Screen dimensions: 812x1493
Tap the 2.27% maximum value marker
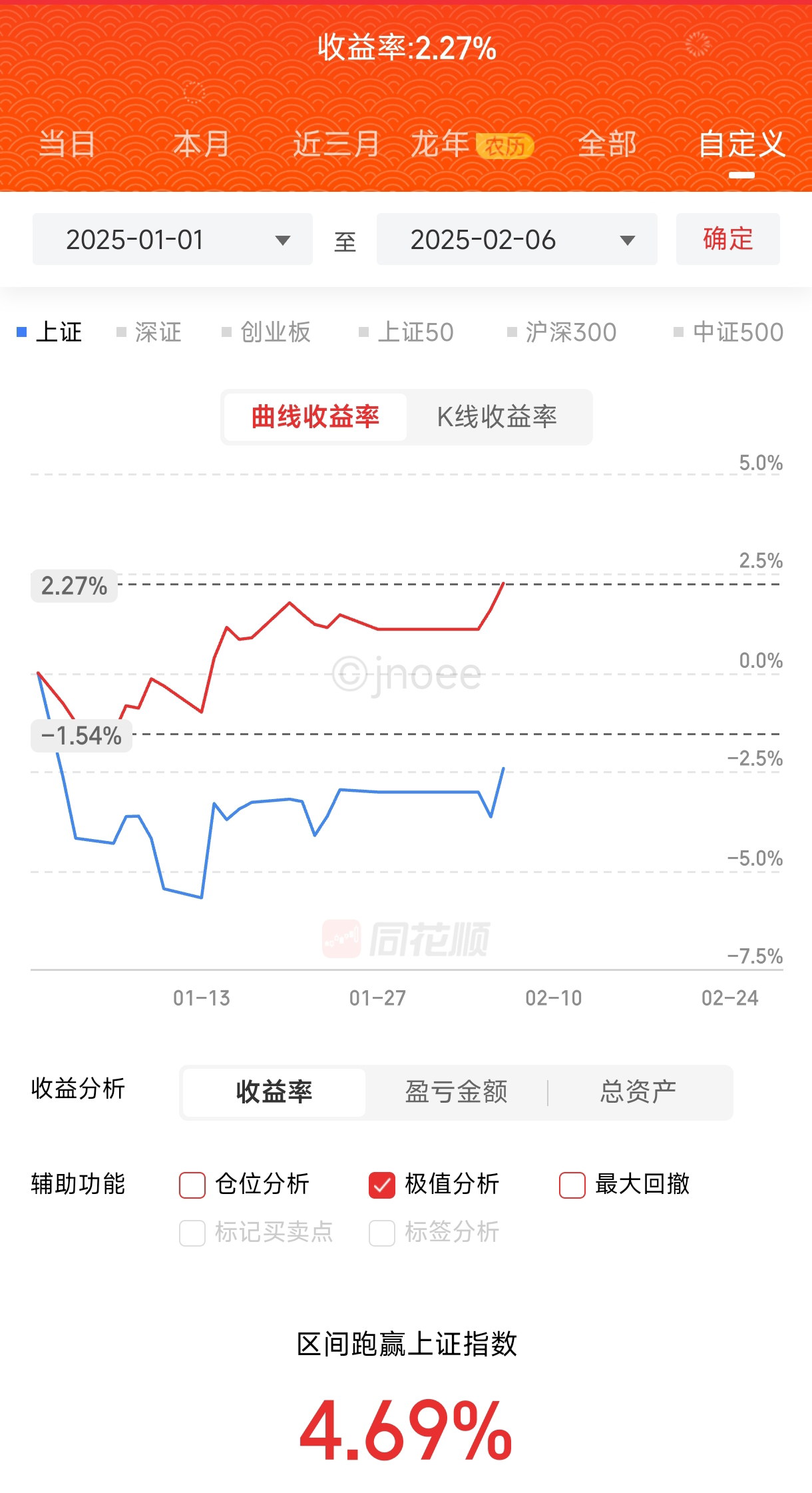74,586
